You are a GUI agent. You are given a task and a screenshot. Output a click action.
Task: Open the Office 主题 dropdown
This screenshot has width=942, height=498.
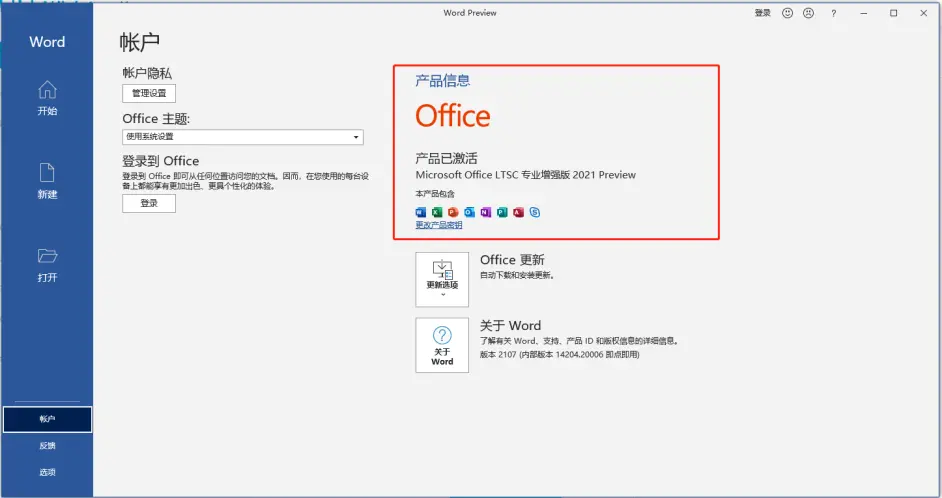pyautogui.click(x=242, y=137)
